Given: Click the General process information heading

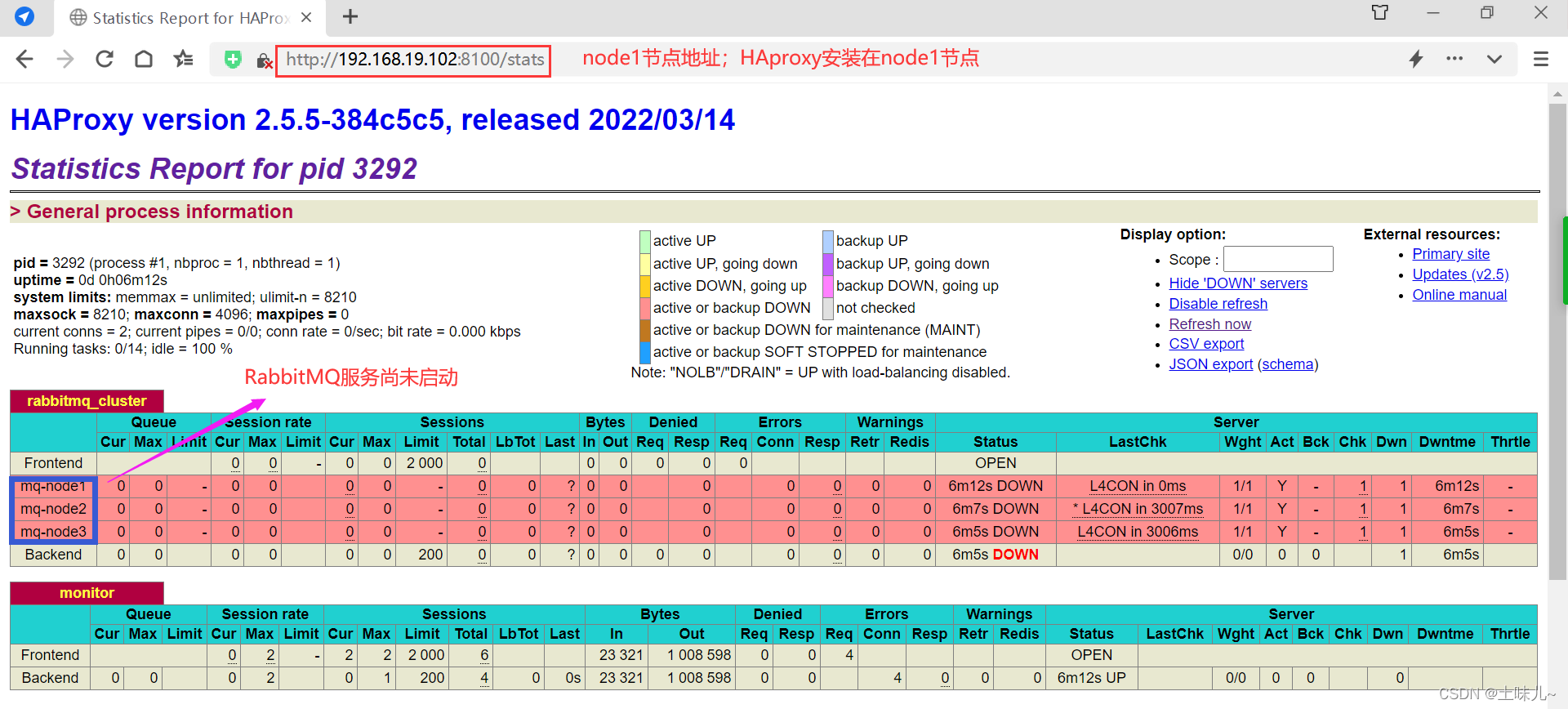Looking at the screenshot, I should (159, 212).
